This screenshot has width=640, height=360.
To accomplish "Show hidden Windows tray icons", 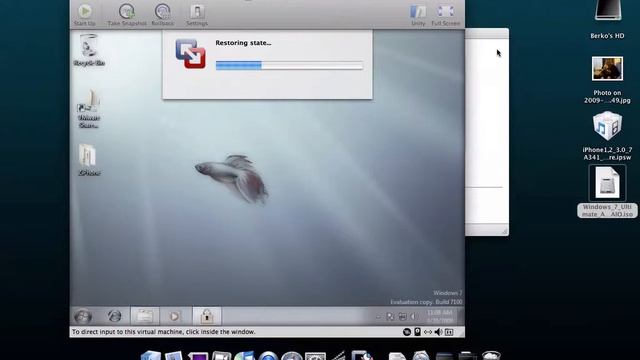I will pyautogui.click(x=378, y=317).
